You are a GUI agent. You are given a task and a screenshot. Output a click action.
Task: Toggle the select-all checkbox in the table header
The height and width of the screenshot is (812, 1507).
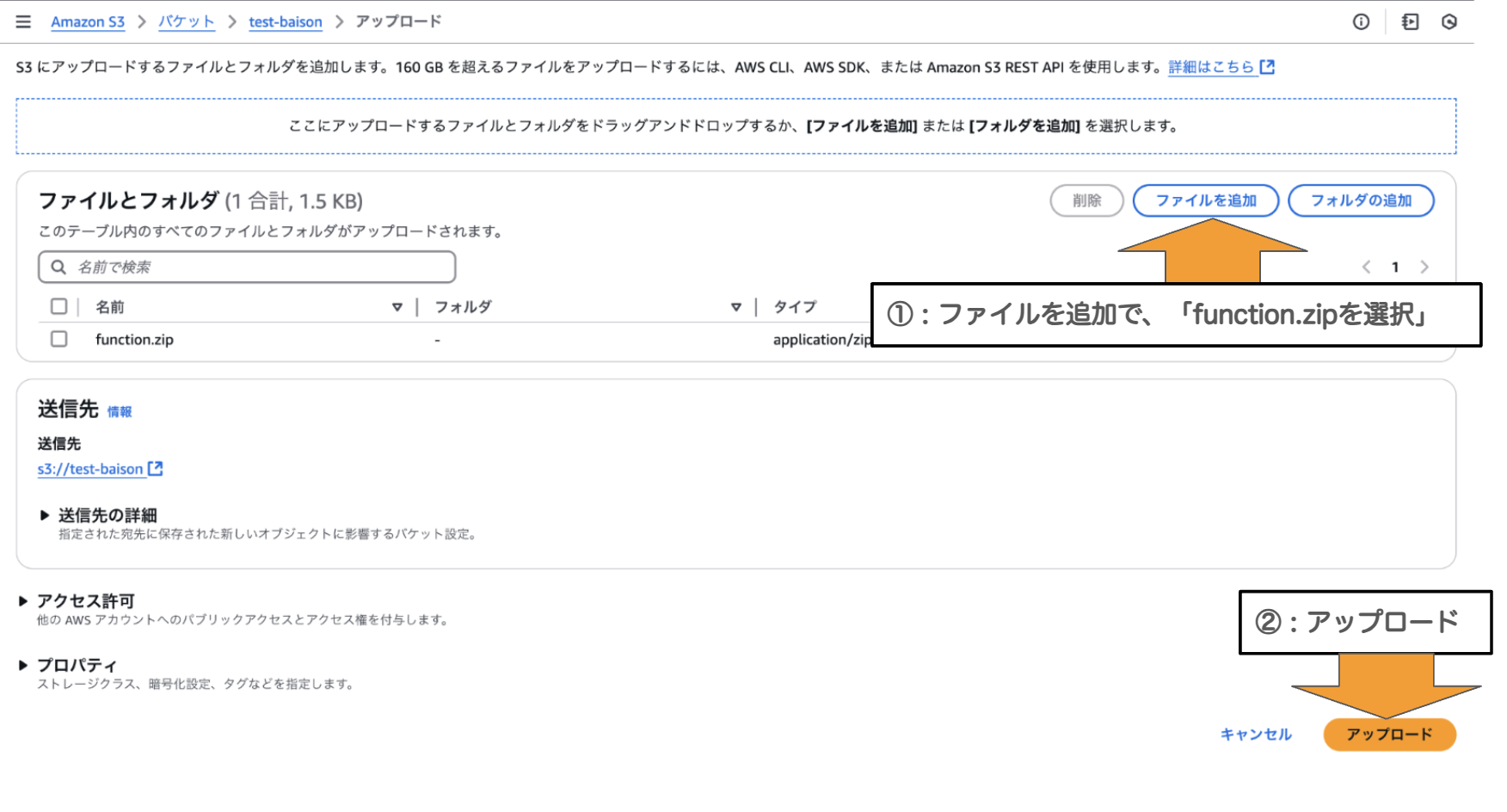click(x=58, y=305)
